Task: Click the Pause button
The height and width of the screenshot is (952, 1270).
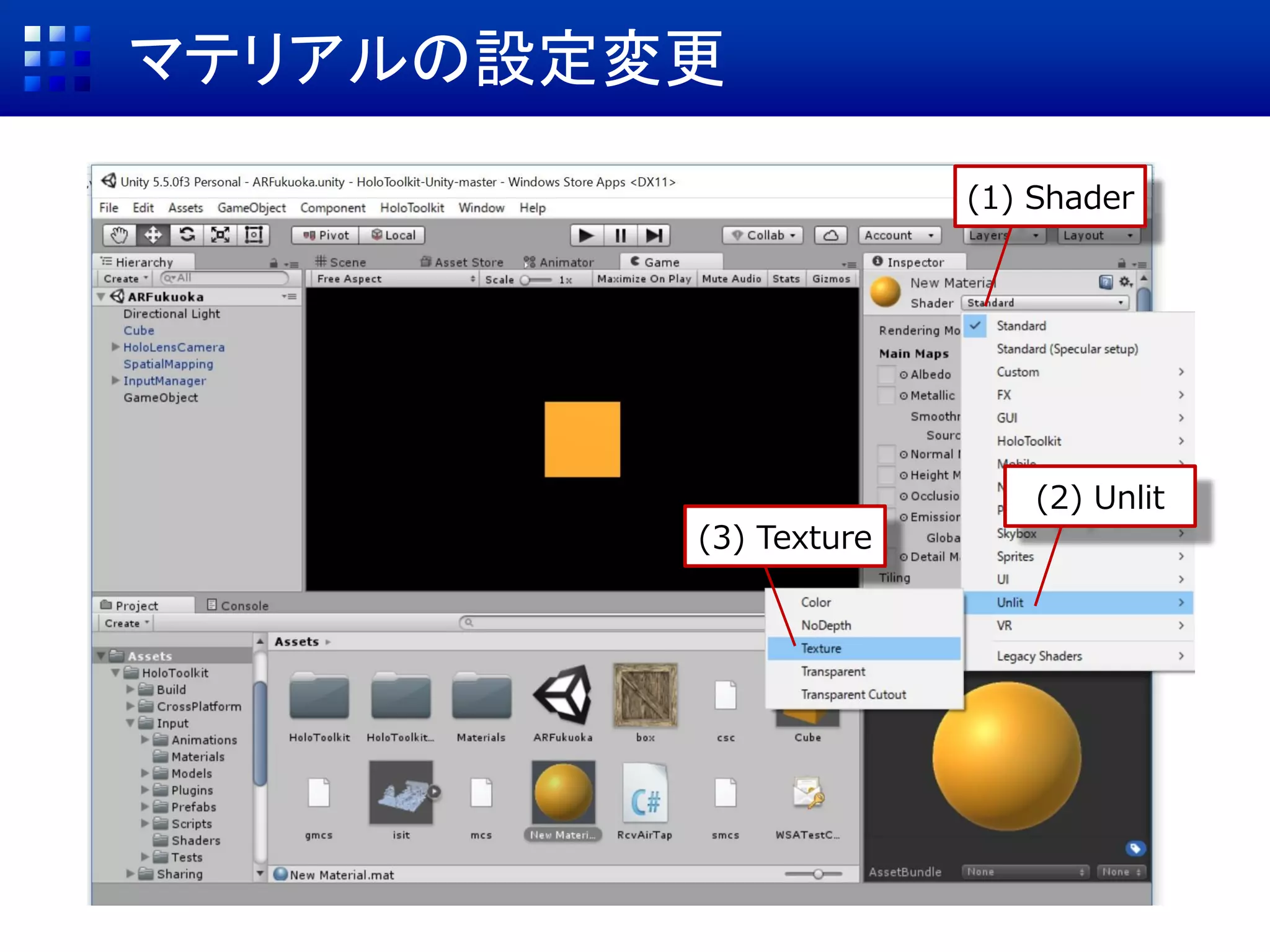Action: [x=620, y=236]
